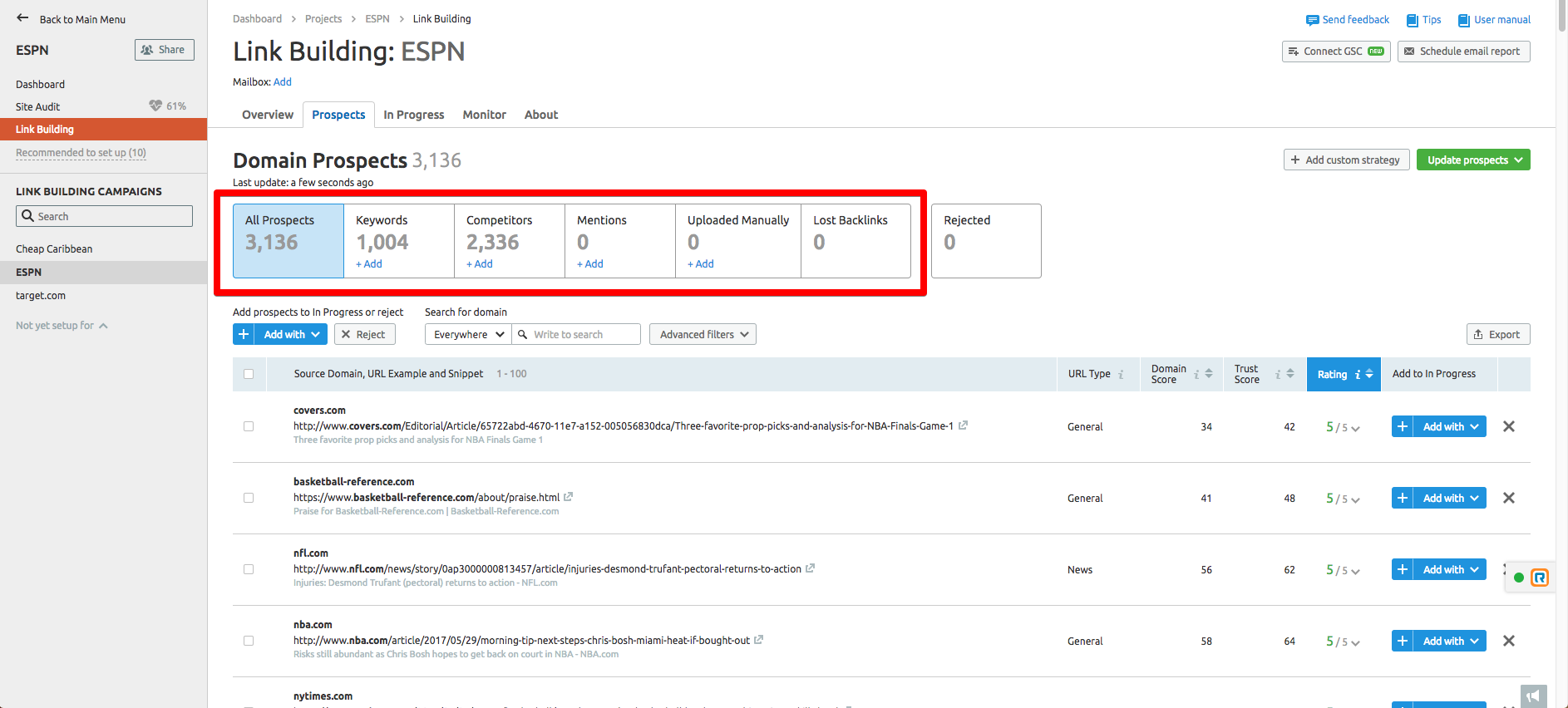Screen dimensions: 1568x708
Task: Click the orange R extension icon
Action: (x=1540, y=578)
